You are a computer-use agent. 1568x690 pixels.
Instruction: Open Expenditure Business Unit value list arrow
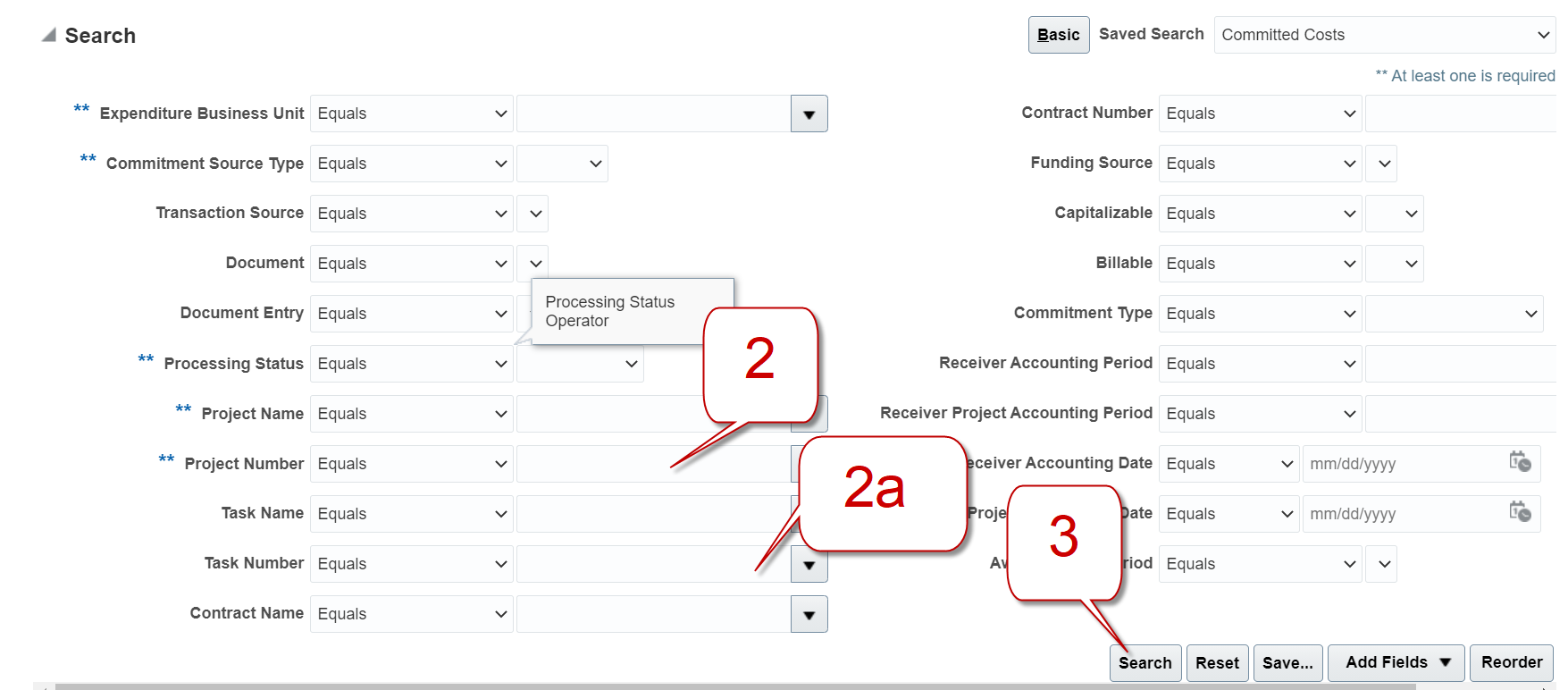809,114
